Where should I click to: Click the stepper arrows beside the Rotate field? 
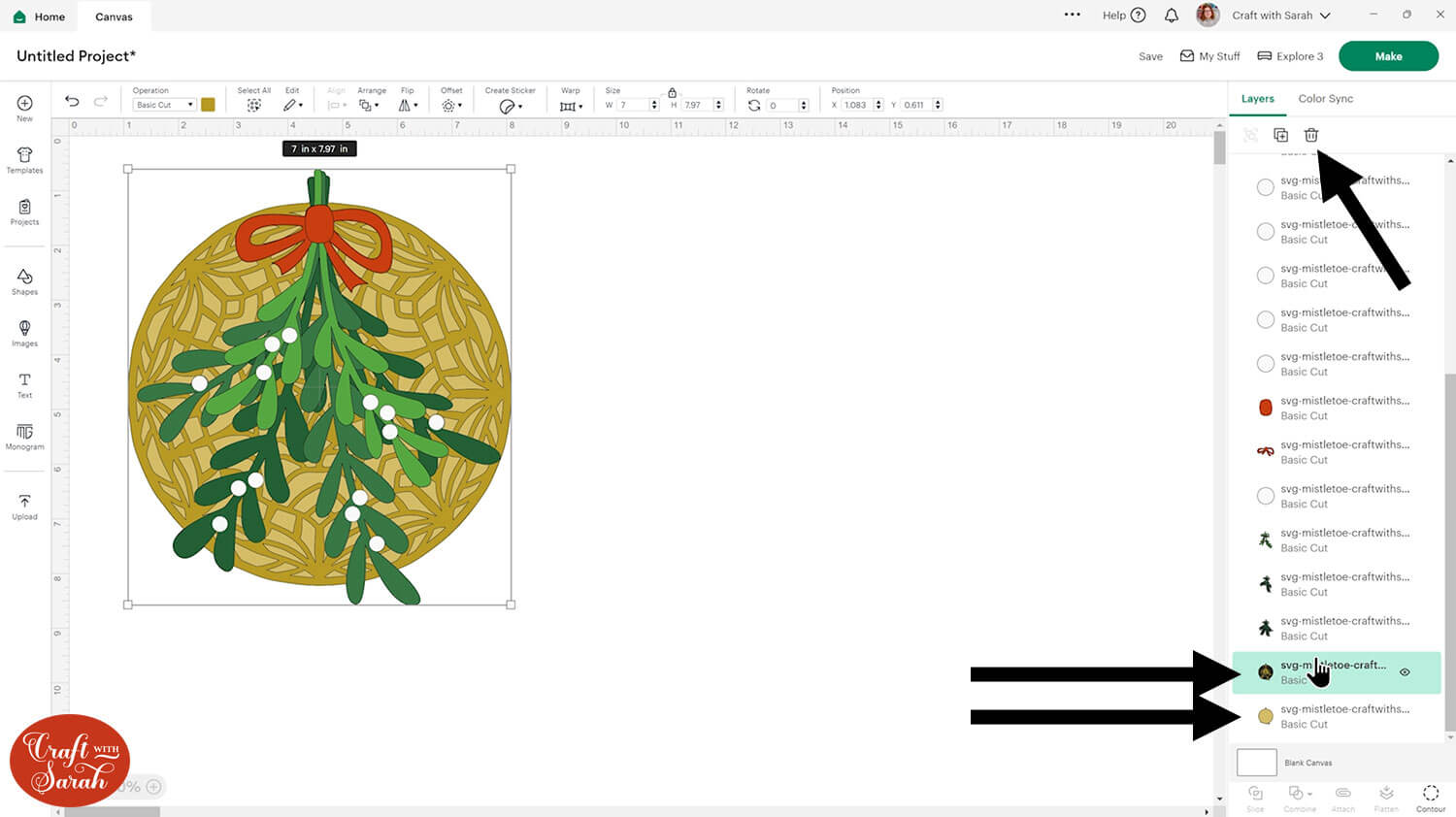point(804,105)
